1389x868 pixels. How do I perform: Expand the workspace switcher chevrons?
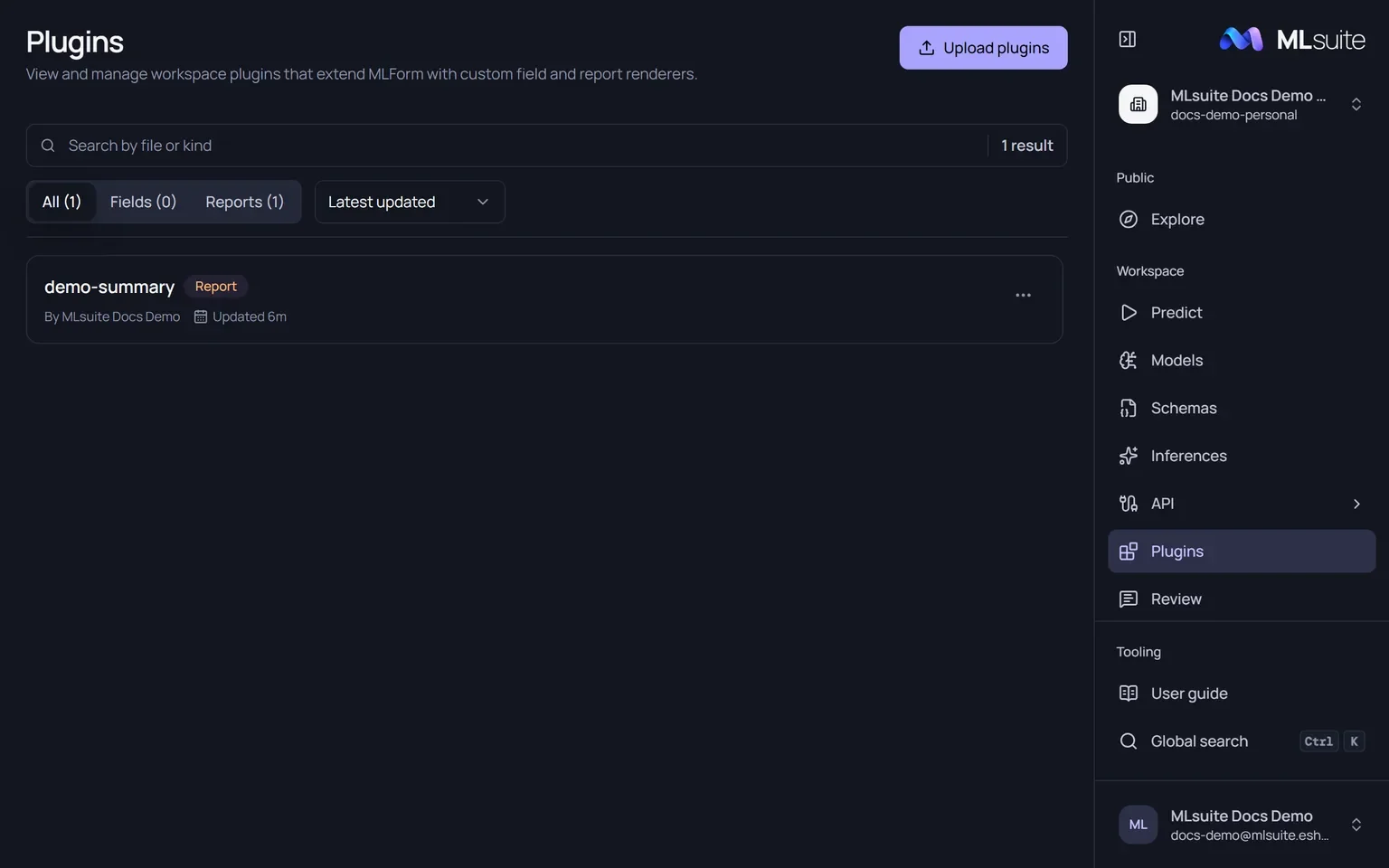pyautogui.click(x=1356, y=104)
